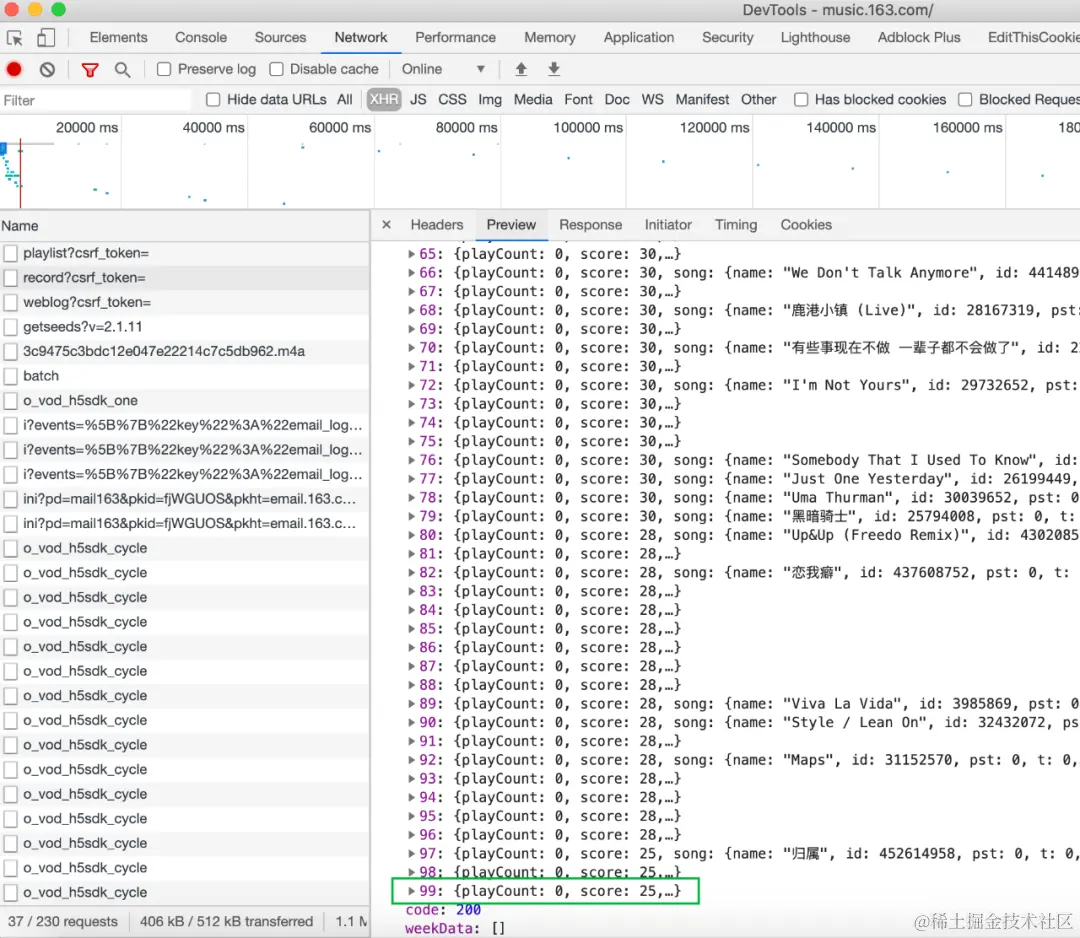
Task: Expand entry 99 playCount object
Action: tap(411, 891)
